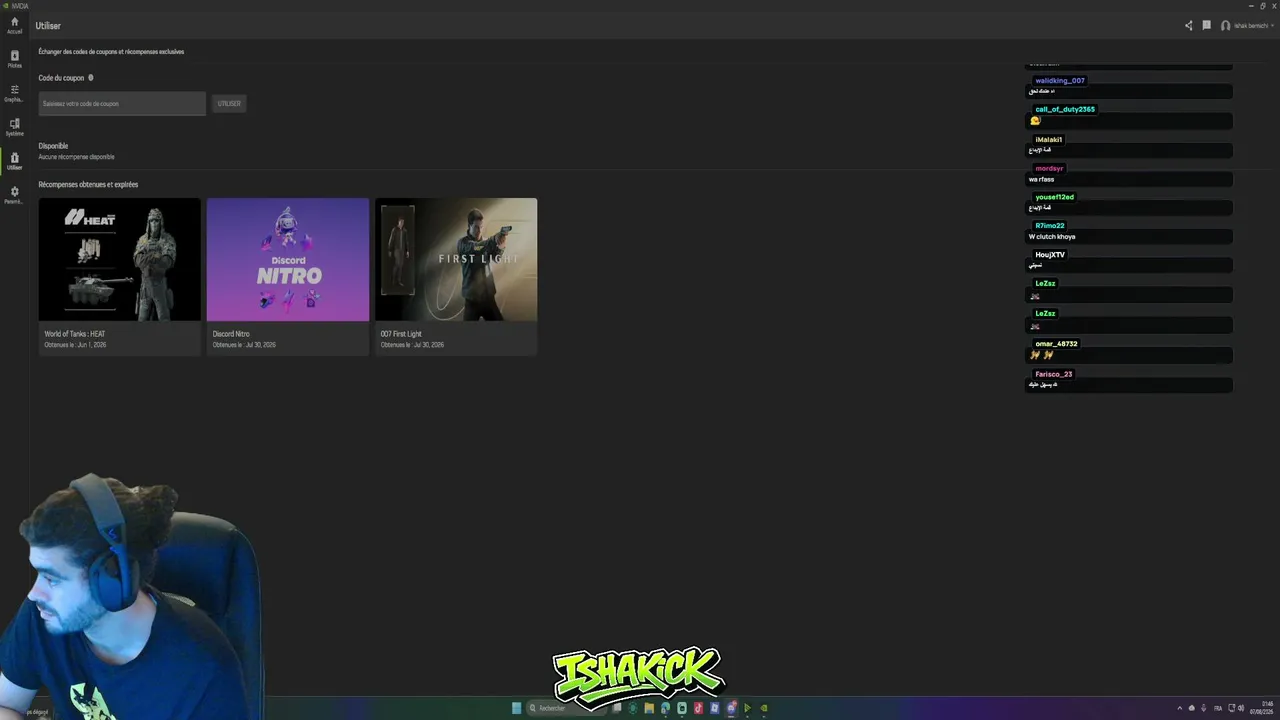Click the NVIDIA app icon on the taskbar

coord(764,708)
